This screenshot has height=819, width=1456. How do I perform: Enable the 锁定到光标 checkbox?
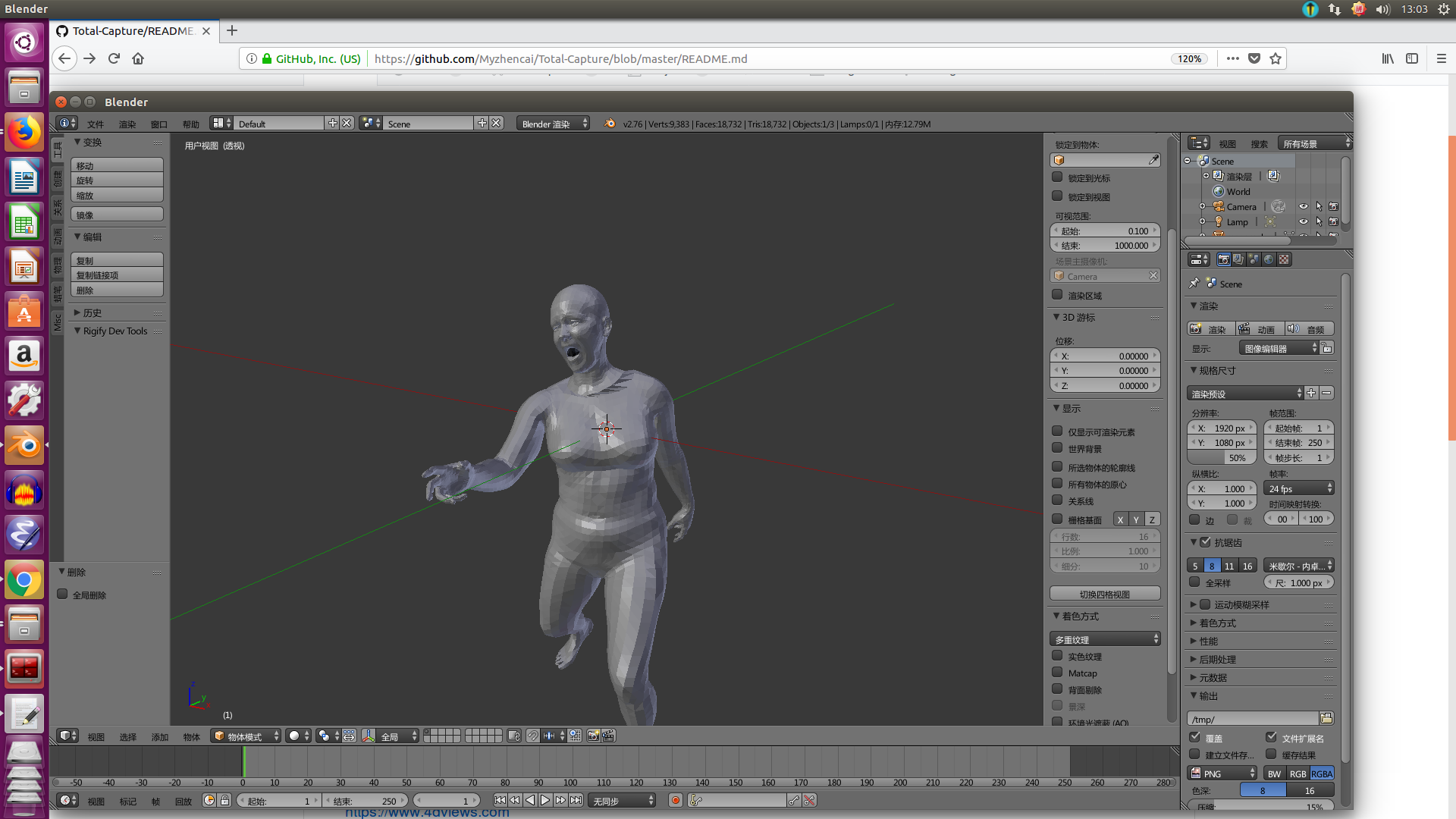tap(1057, 177)
